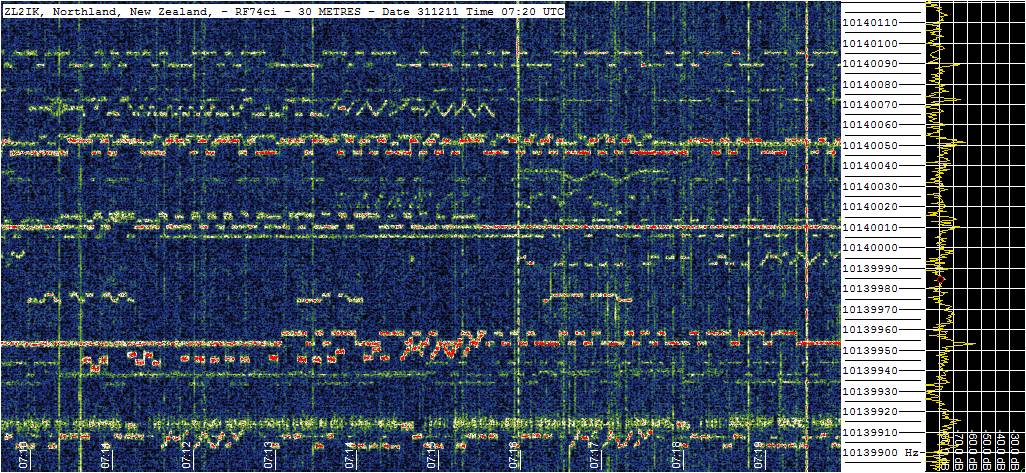Select the 07:18 time marker
Image resolution: width=1026 pixels, height=473 pixels.
point(677,455)
